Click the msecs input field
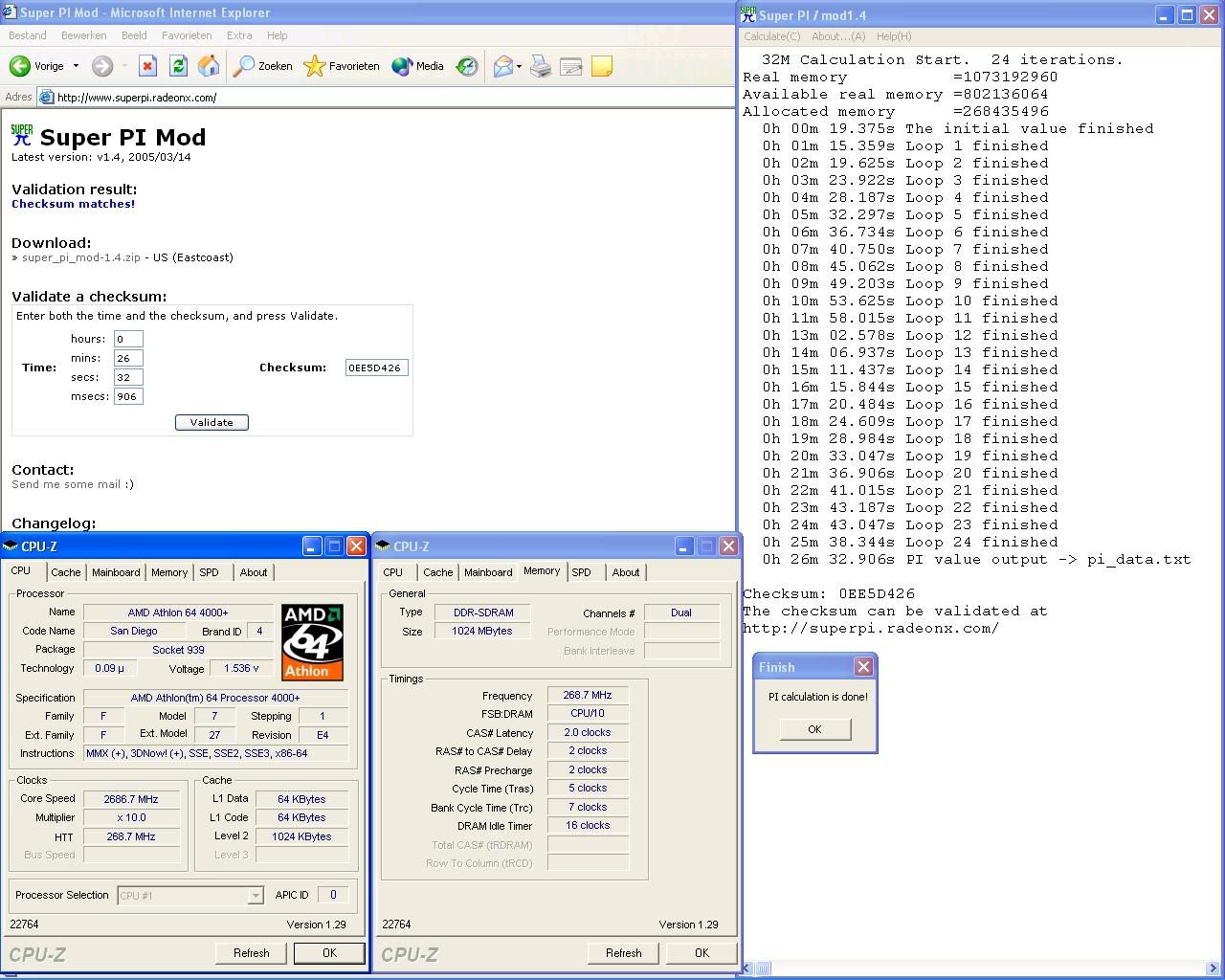Image resolution: width=1225 pixels, height=980 pixels. [x=128, y=396]
